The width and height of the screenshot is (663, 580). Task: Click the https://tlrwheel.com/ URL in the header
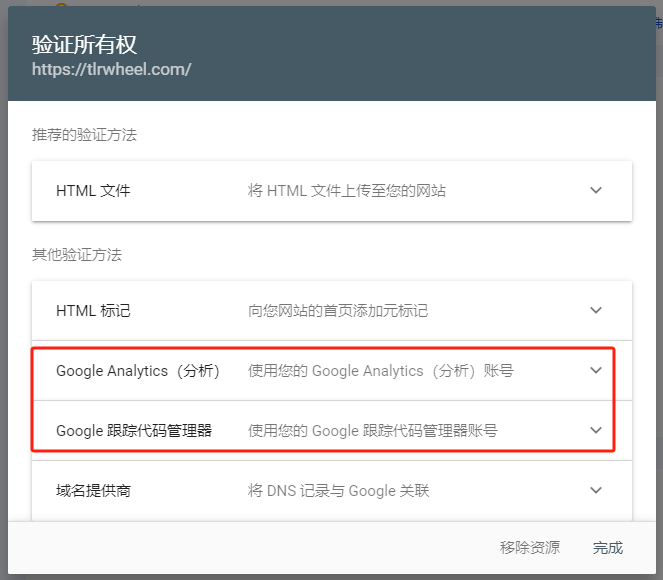pos(112,69)
